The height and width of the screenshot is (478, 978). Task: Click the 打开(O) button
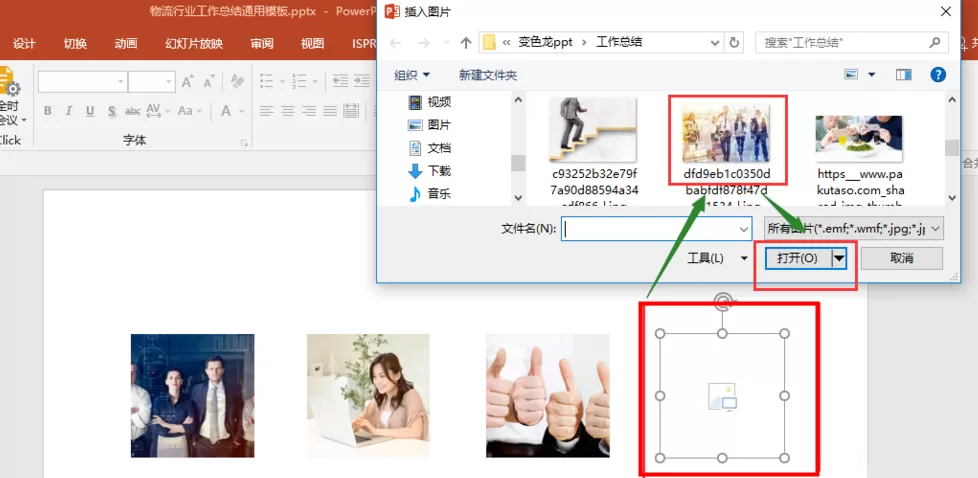pyautogui.click(x=798, y=258)
